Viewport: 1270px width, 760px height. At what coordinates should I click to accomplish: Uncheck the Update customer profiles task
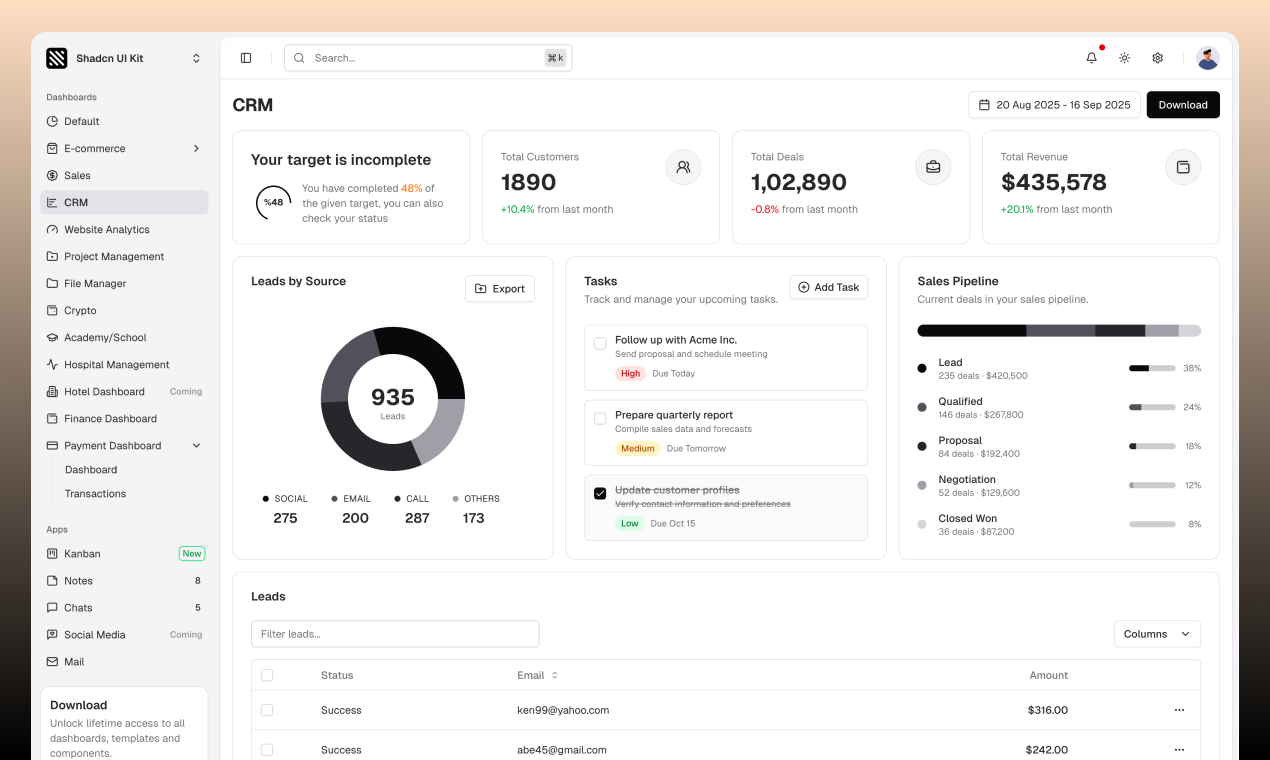(600, 493)
